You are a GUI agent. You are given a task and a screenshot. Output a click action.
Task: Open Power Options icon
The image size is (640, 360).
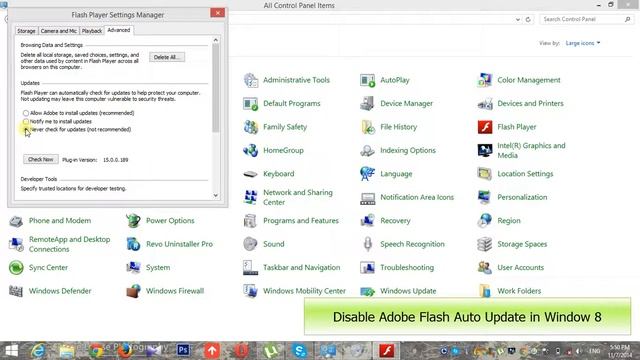[x=133, y=221]
